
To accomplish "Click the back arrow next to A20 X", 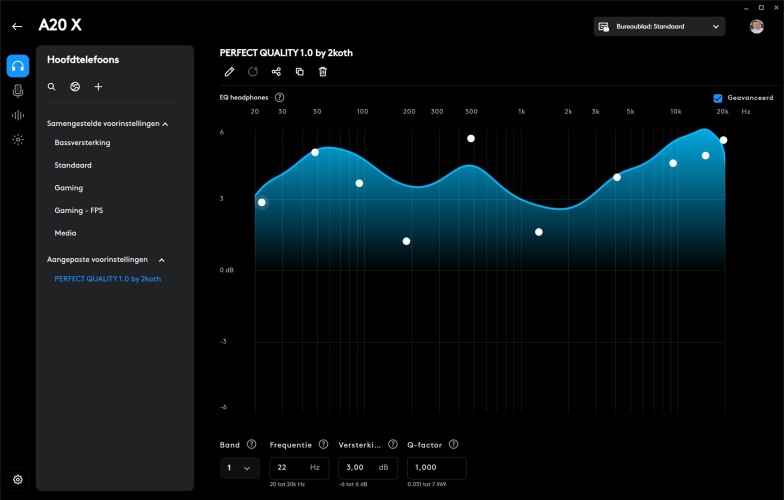I will point(17,26).
